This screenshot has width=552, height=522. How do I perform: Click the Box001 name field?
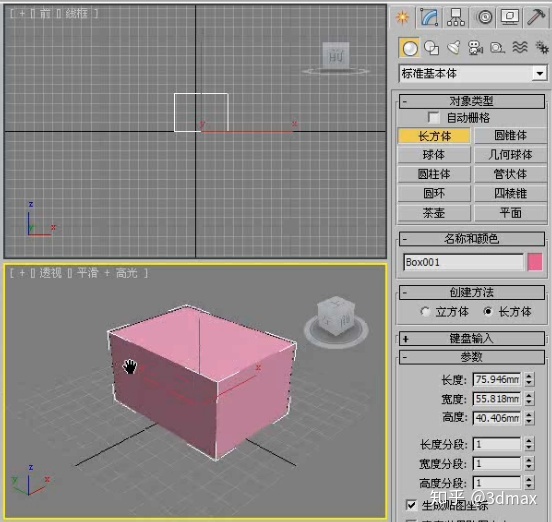[463, 262]
